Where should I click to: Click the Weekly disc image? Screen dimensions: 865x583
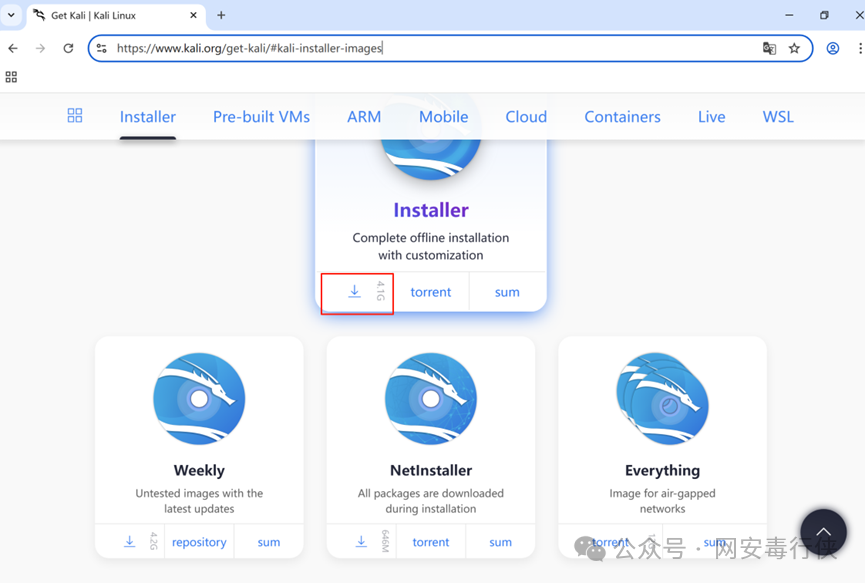tap(199, 399)
